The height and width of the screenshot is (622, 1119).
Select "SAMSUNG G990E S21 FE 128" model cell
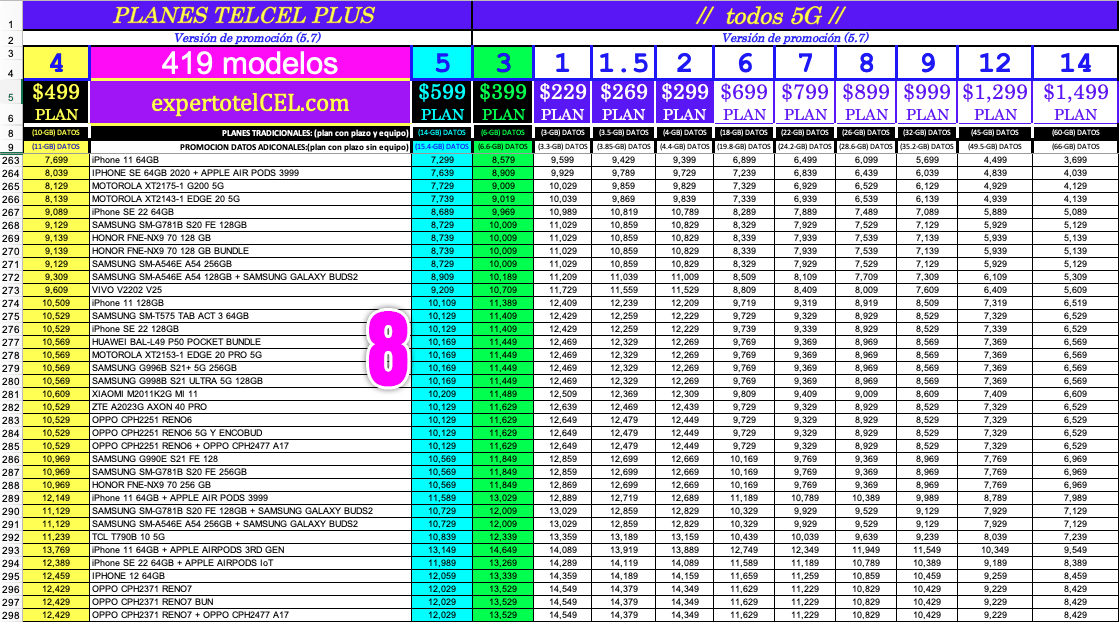coord(250,459)
